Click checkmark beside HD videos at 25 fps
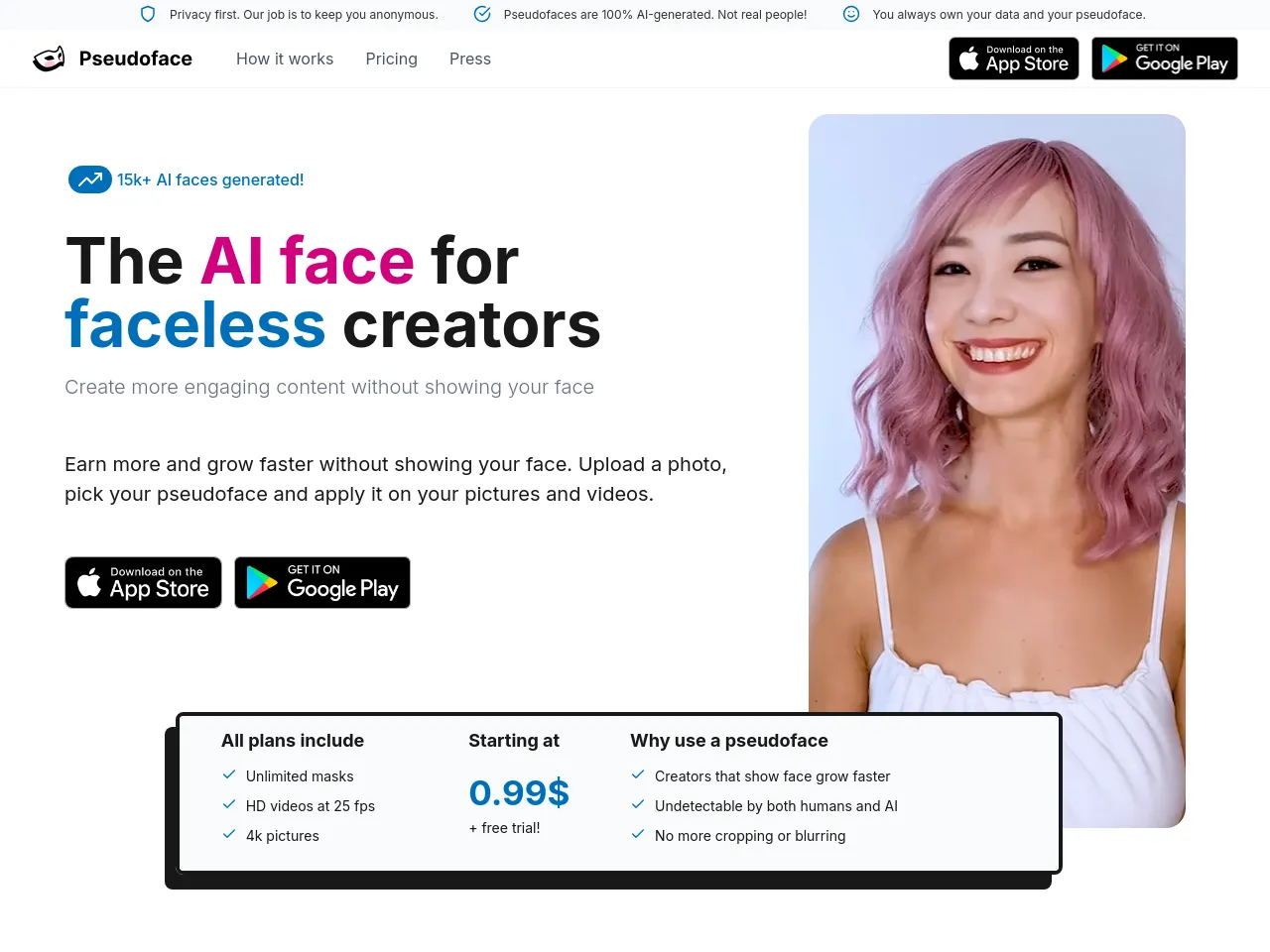 coord(229,804)
